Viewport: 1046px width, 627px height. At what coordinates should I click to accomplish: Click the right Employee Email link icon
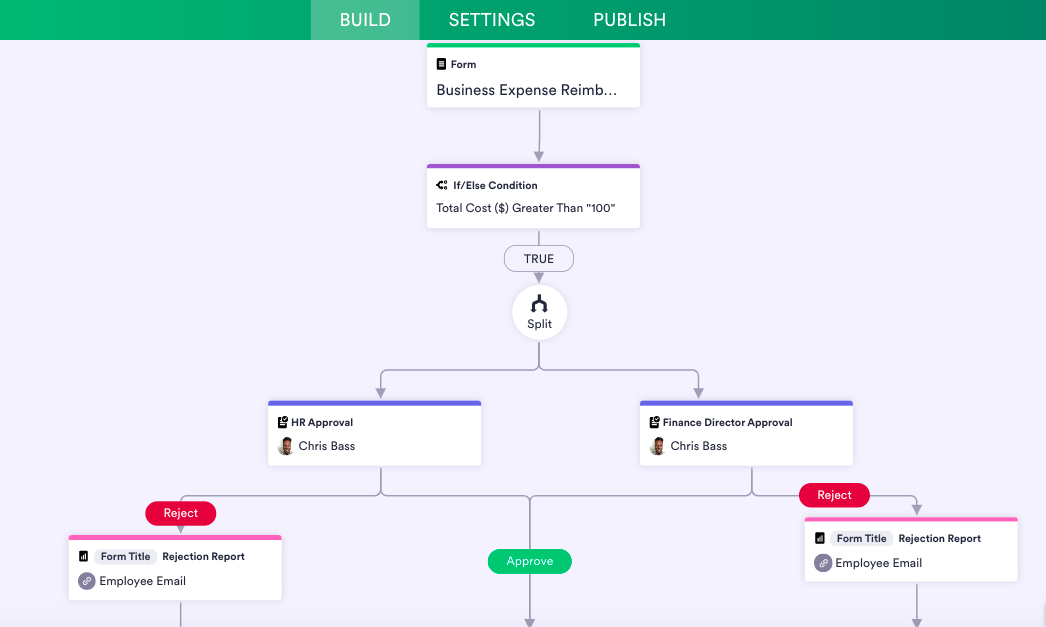pyautogui.click(x=823, y=563)
